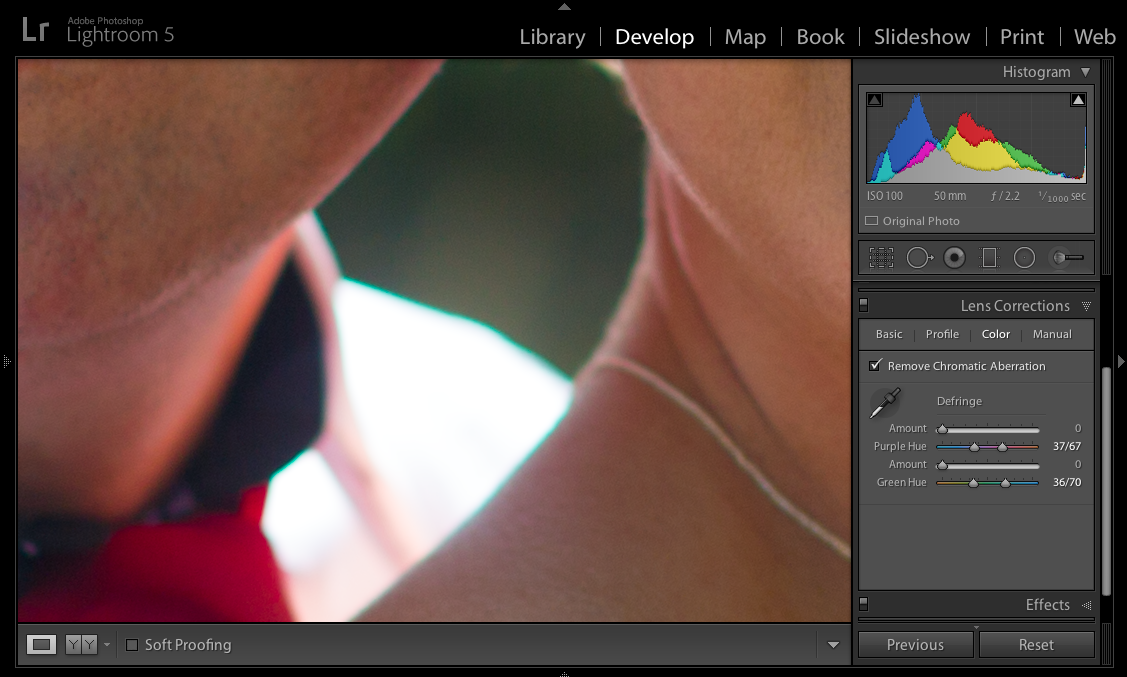1127x677 pixels.
Task: Select the Adjustment Brush tool
Action: pyautogui.click(x=1065, y=257)
